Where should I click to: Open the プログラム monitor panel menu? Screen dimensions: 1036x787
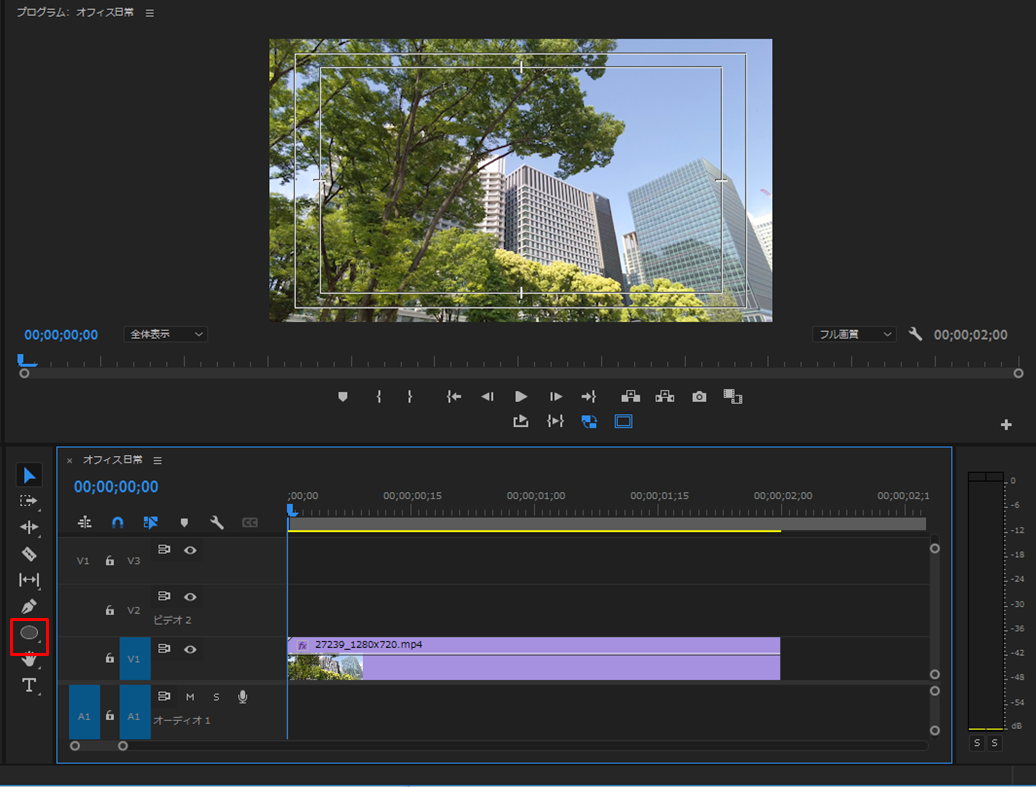[150, 13]
